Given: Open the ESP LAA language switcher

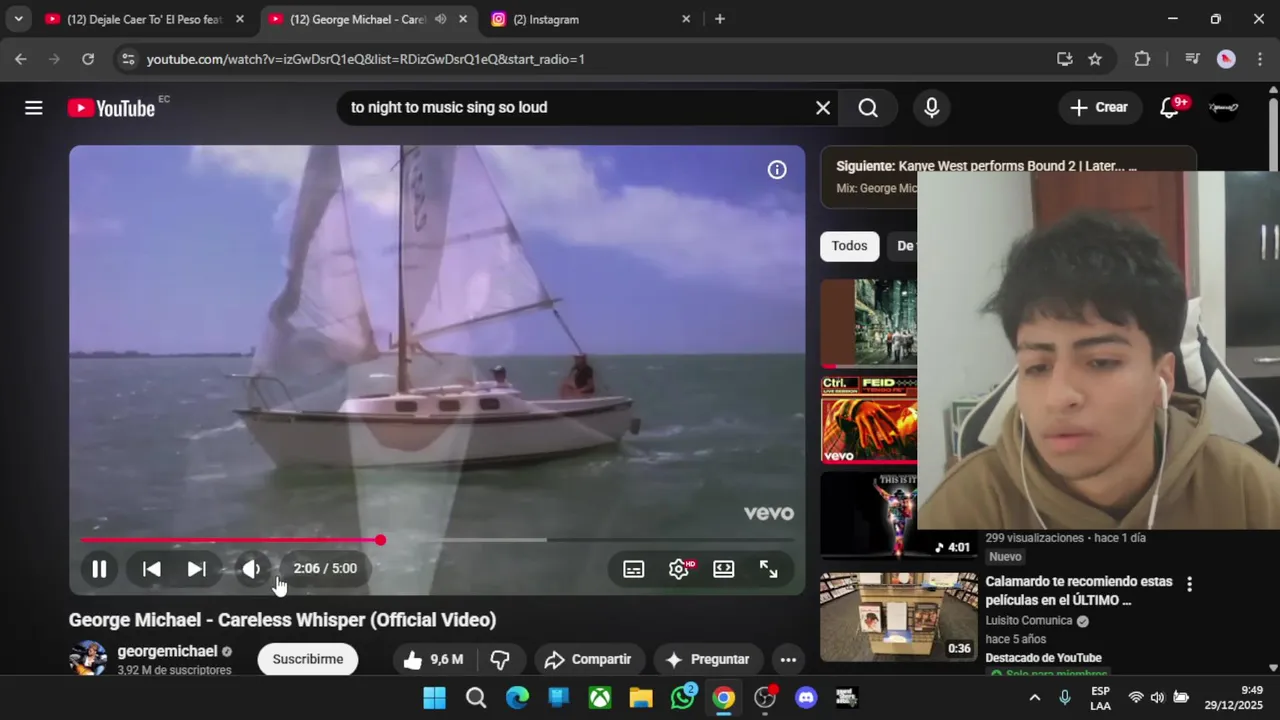Looking at the screenshot, I should pos(1100,698).
